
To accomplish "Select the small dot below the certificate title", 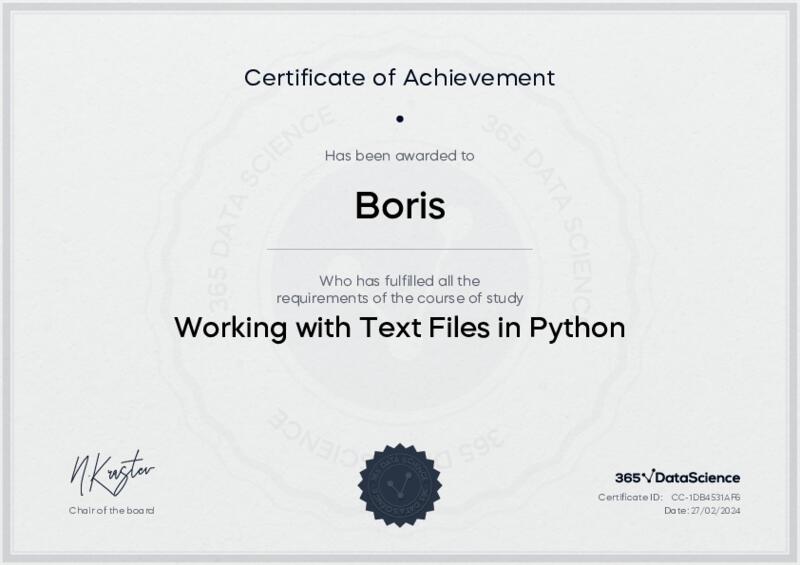I will (399, 118).
